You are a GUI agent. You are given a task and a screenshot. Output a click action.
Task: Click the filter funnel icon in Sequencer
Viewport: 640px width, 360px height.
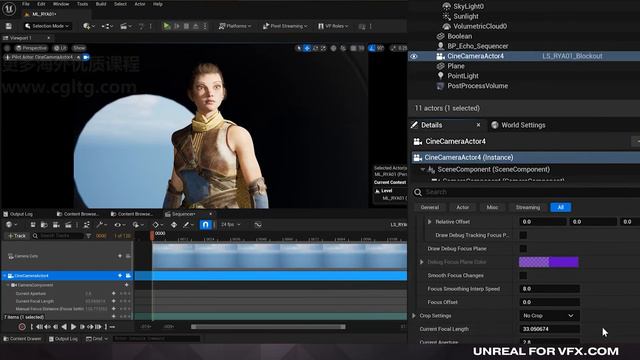pos(89,236)
